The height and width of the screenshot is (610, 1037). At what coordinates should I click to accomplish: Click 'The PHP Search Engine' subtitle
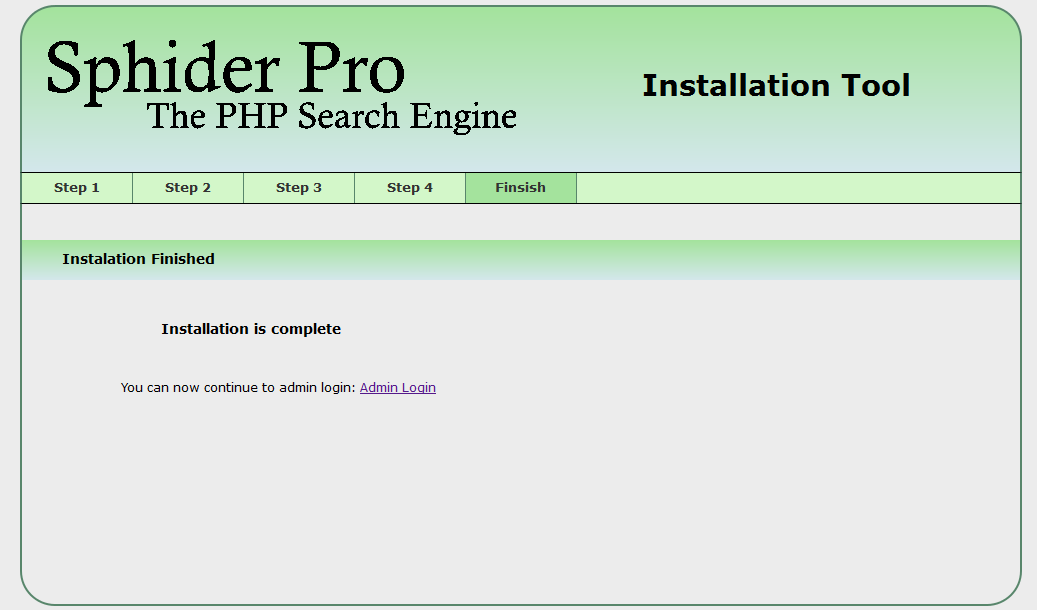pyautogui.click(x=331, y=117)
